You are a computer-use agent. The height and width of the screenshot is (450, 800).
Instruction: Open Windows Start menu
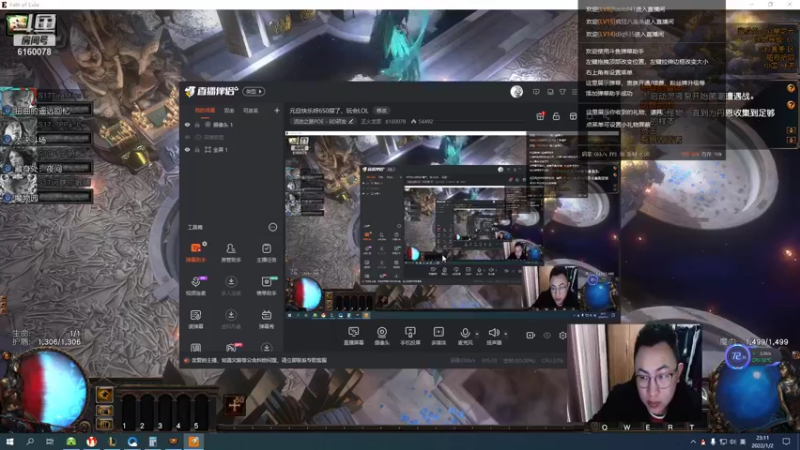(x=10, y=442)
